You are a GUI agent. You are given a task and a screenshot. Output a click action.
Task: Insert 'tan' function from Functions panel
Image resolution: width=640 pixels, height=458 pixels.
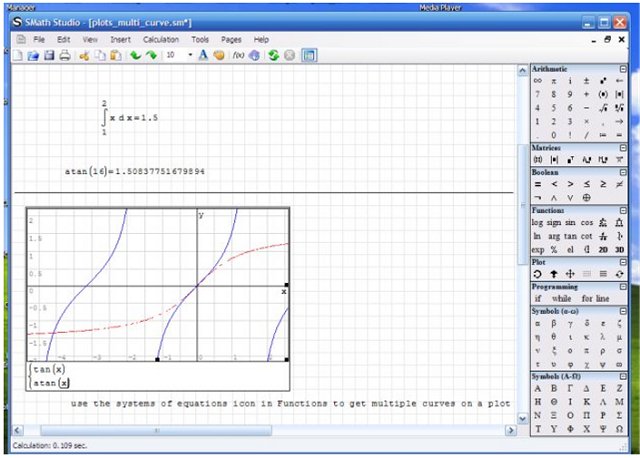pos(570,236)
